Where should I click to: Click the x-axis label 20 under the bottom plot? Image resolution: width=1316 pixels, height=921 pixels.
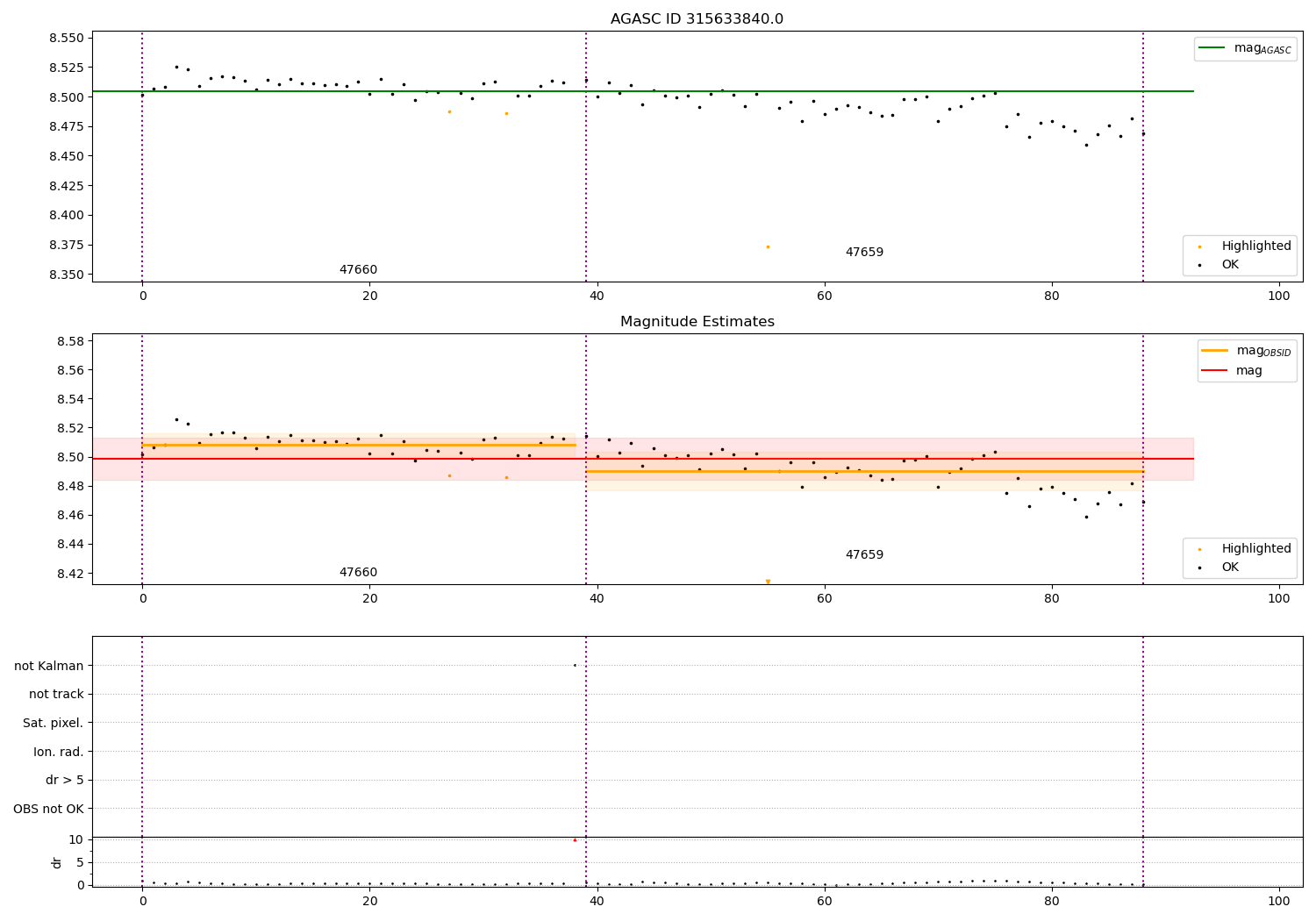[369, 902]
